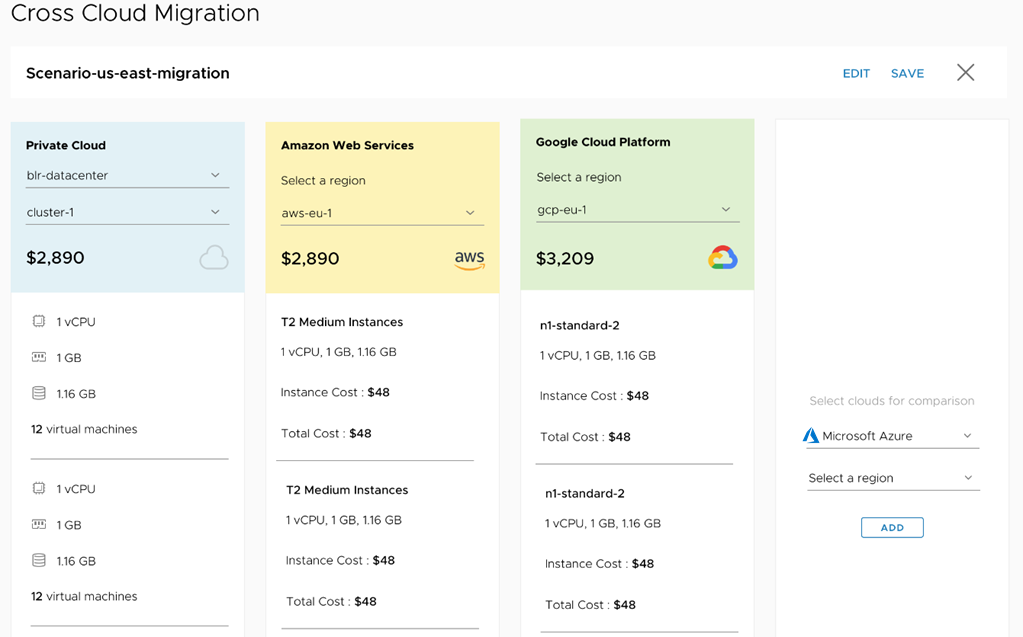Open the Microsoft Azure cloud dropdown
The width and height of the screenshot is (1023, 637).
click(892, 436)
